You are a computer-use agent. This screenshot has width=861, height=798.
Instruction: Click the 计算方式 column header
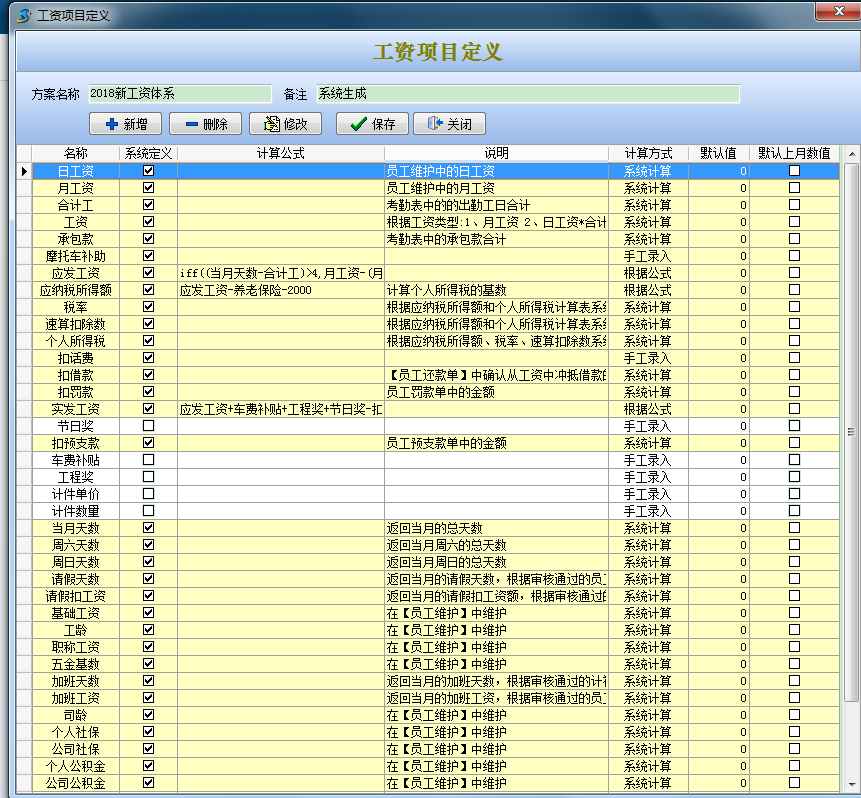[x=647, y=154]
